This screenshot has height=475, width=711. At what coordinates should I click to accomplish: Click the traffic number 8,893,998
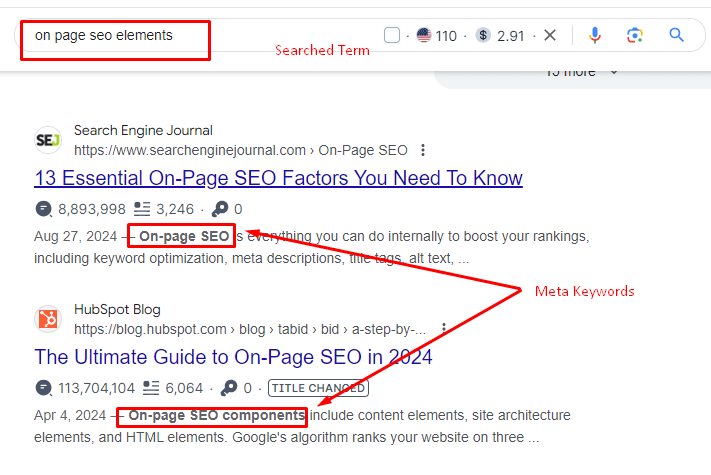(x=92, y=209)
